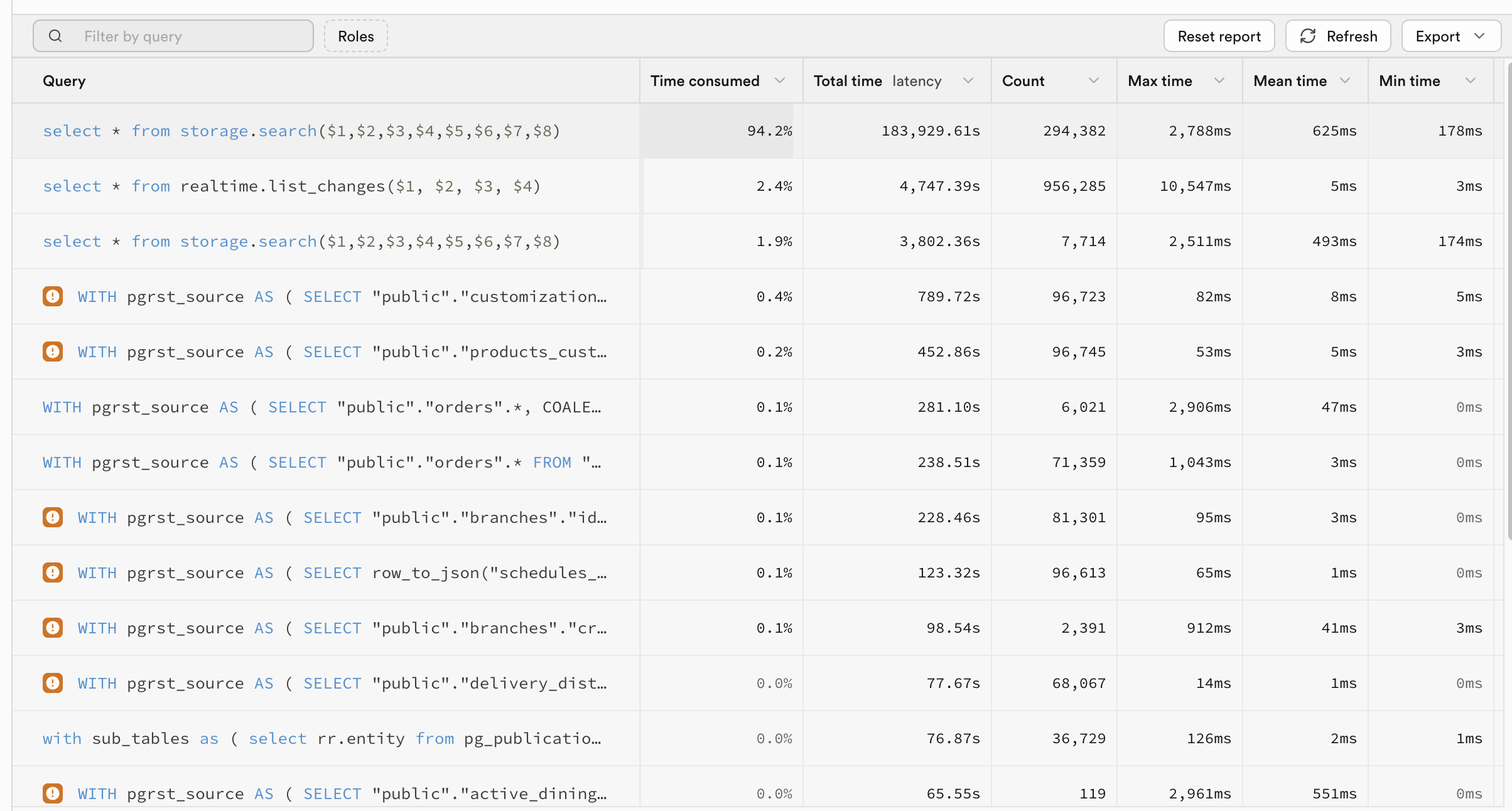
Task: Open Total time latency column dropdown
Action: pos(968,80)
